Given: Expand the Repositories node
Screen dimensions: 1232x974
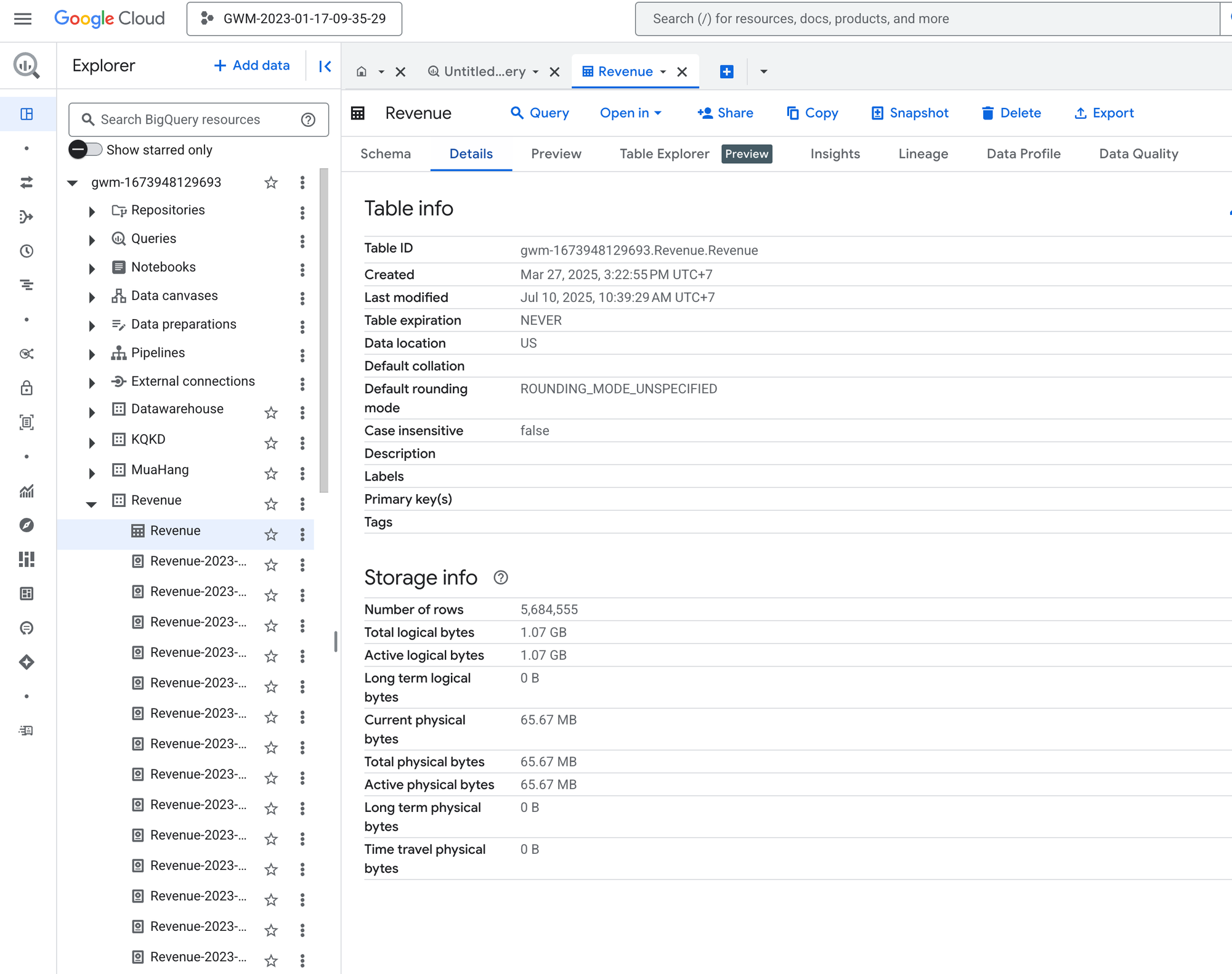Looking at the screenshot, I should [x=92, y=211].
